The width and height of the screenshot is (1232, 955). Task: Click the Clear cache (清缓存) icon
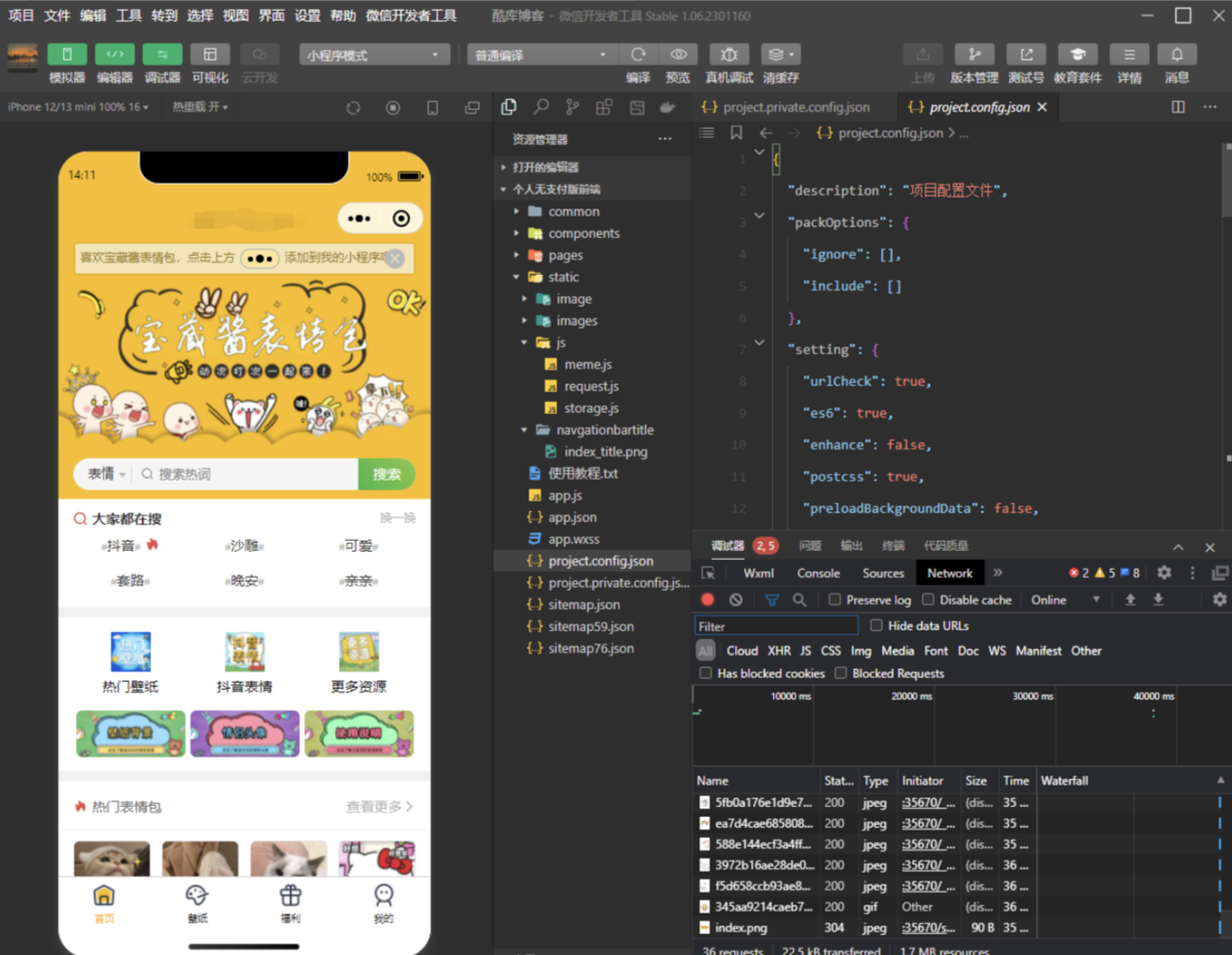(x=780, y=55)
